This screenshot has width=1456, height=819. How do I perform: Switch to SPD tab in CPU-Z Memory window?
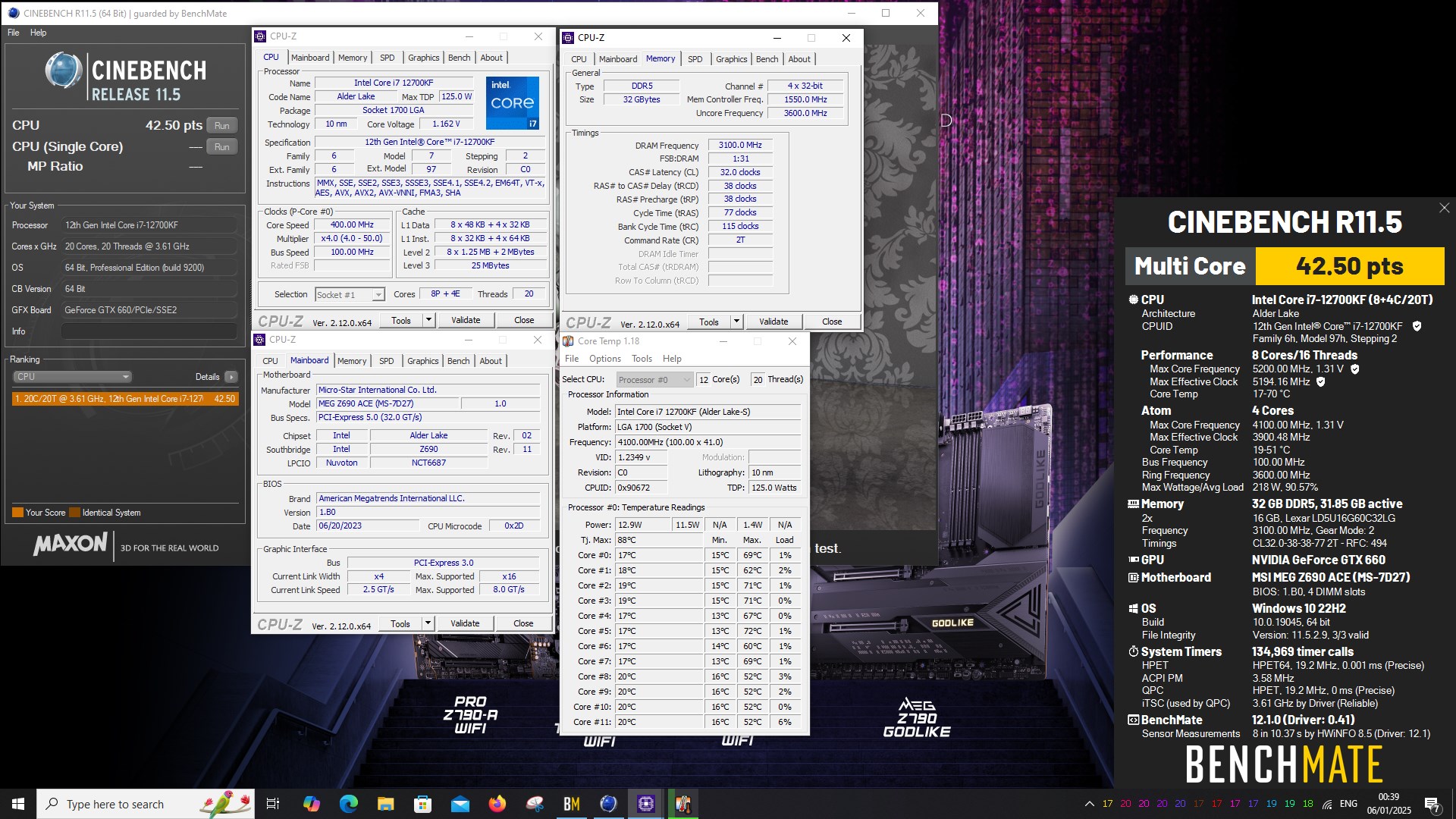(x=695, y=59)
